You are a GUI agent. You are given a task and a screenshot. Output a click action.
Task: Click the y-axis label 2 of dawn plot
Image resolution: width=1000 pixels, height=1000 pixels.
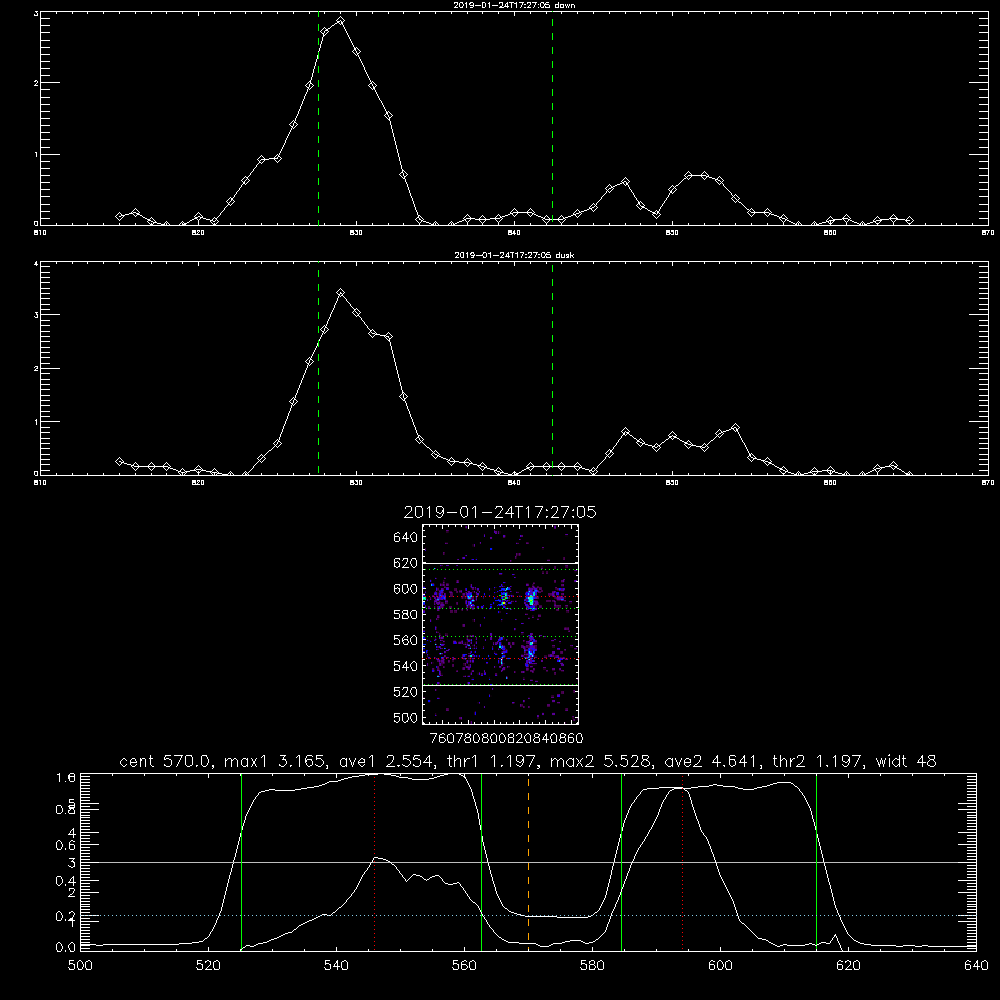tap(36, 83)
